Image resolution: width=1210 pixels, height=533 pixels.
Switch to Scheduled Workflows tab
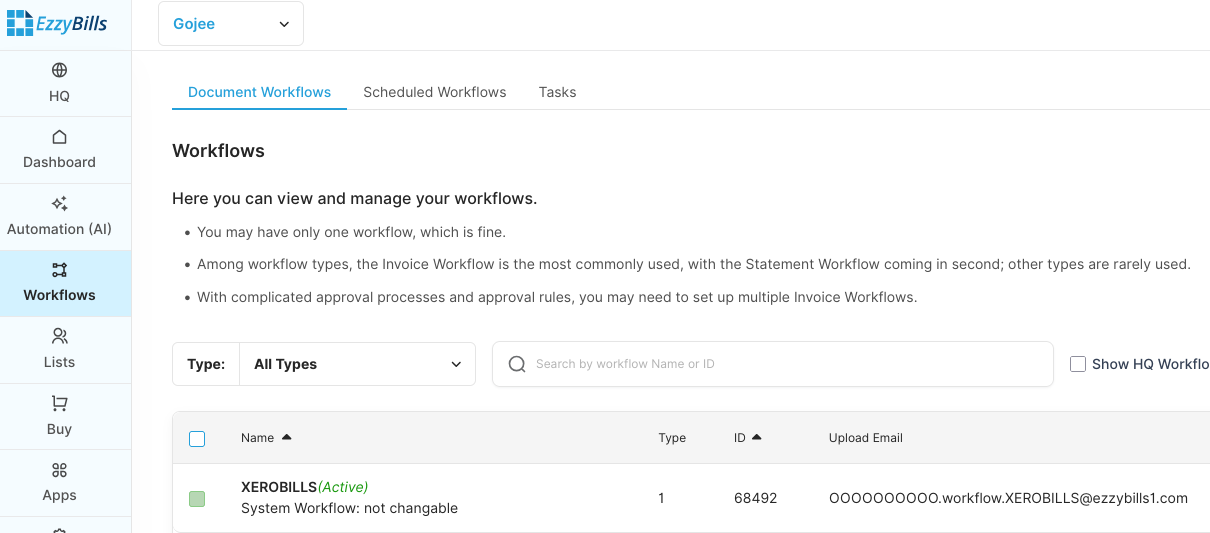pyautogui.click(x=434, y=92)
